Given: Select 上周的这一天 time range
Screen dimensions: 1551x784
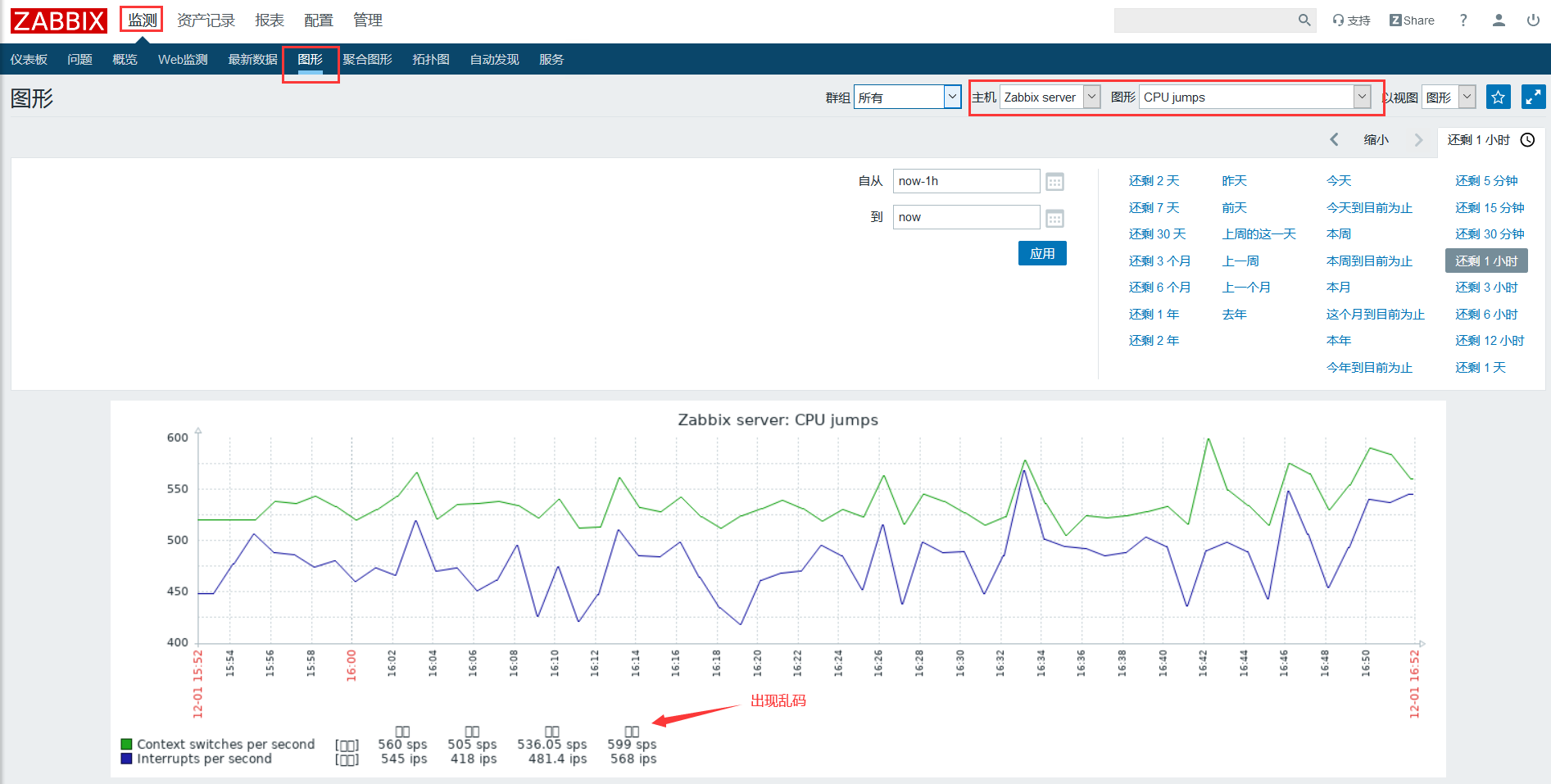Looking at the screenshot, I should (x=1258, y=234).
